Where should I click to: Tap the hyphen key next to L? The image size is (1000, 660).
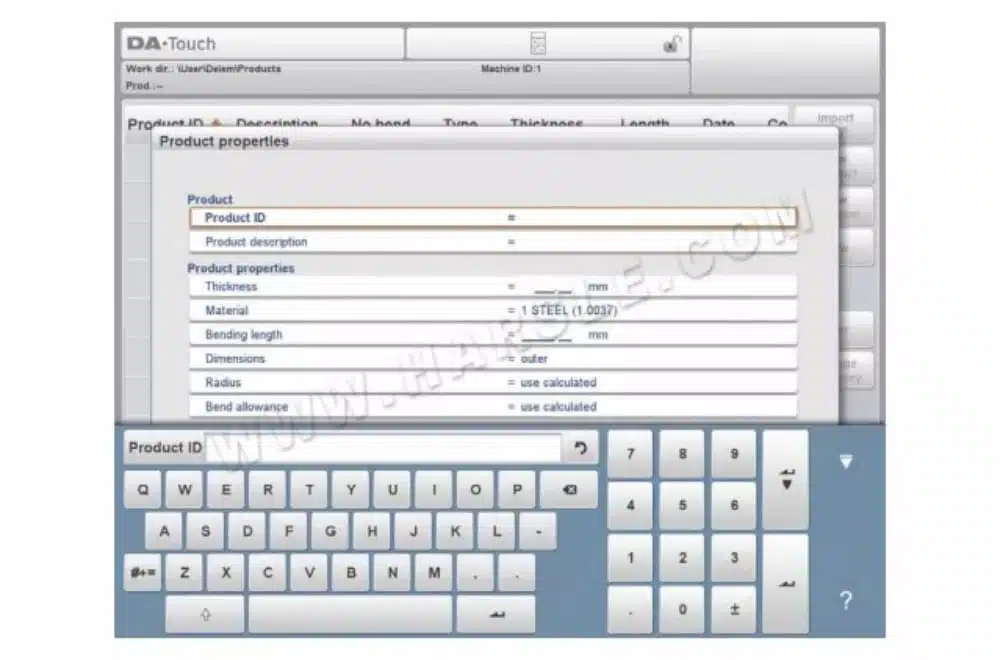point(538,531)
